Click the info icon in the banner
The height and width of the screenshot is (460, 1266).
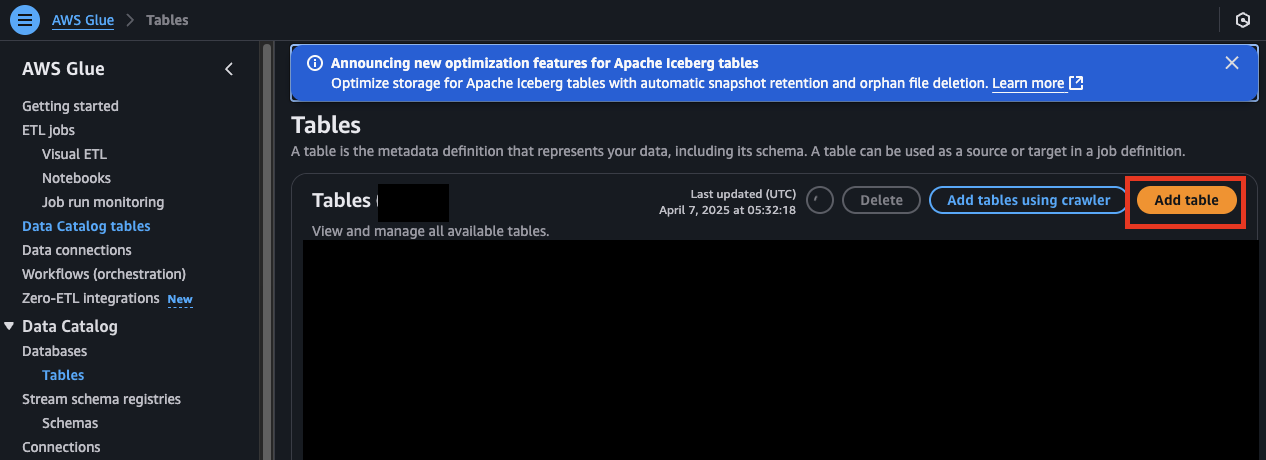tap(314, 63)
